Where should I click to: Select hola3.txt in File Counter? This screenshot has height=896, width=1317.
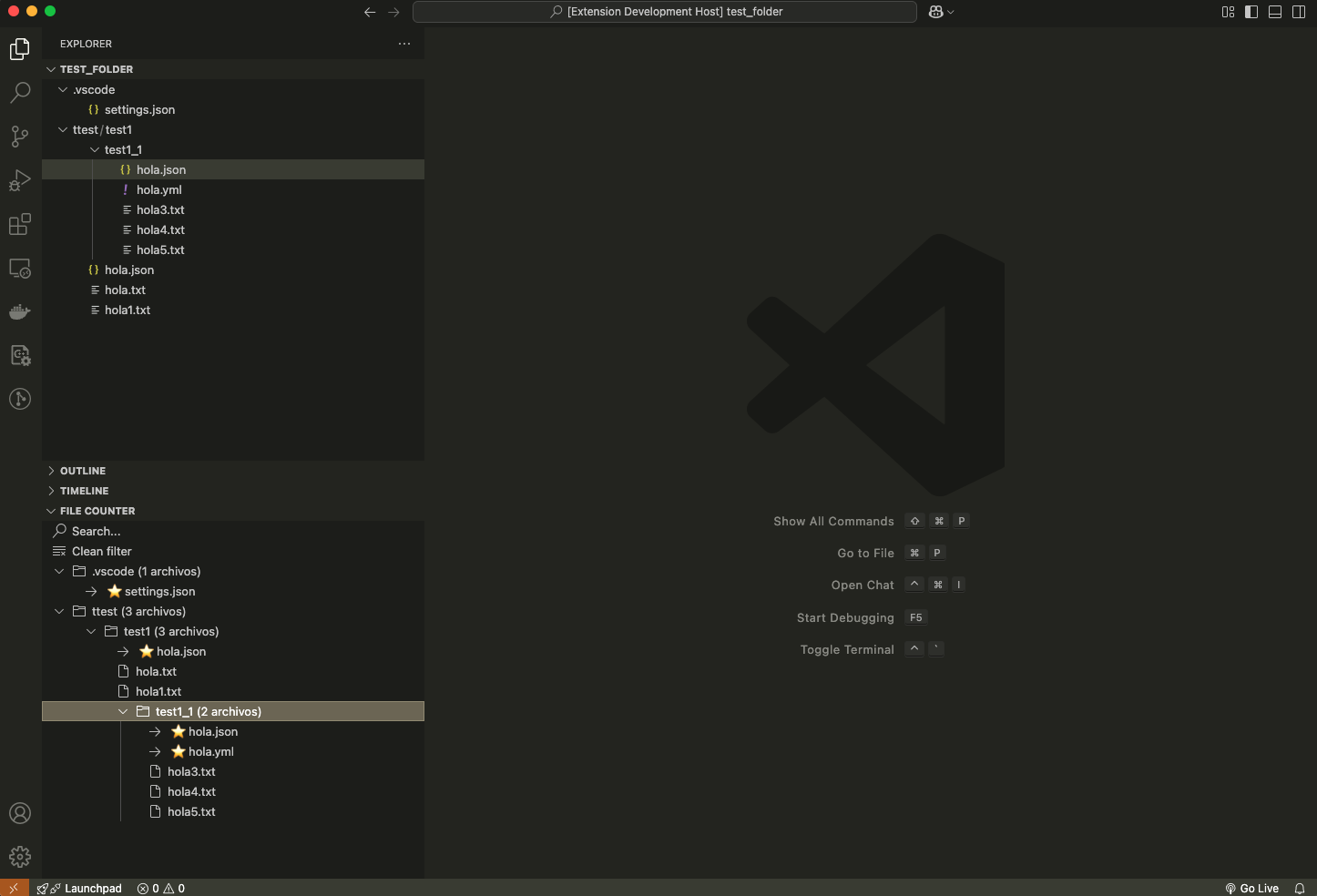(233, 771)
